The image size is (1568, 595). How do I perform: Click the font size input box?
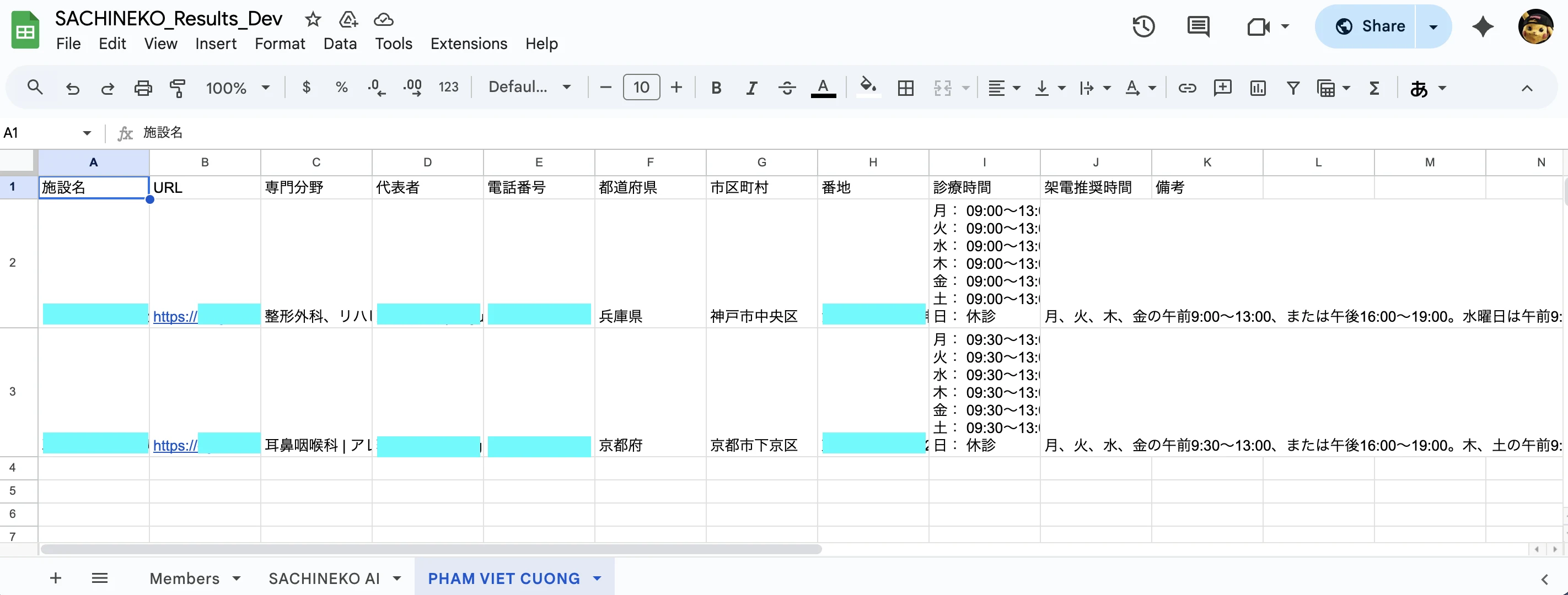pos(641,87)
